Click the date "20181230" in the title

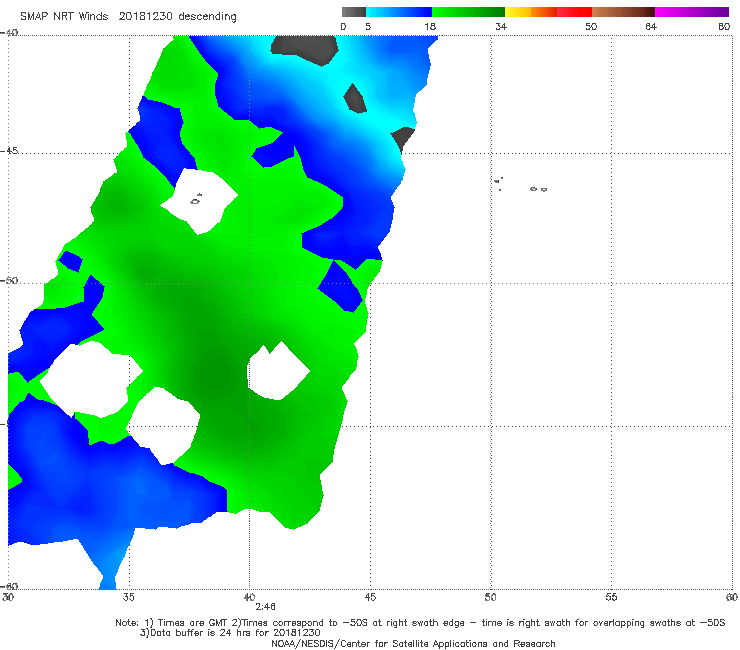click(x=146, y=16)
